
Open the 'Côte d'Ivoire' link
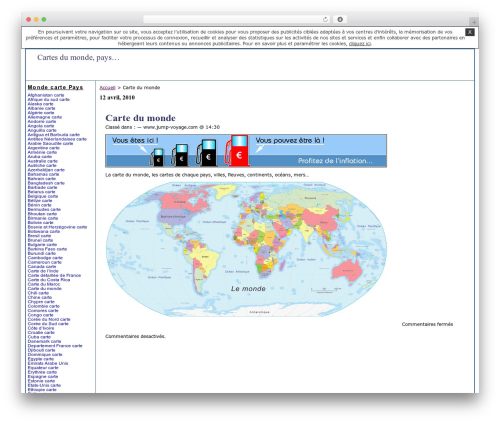click(x=41, y=328)
